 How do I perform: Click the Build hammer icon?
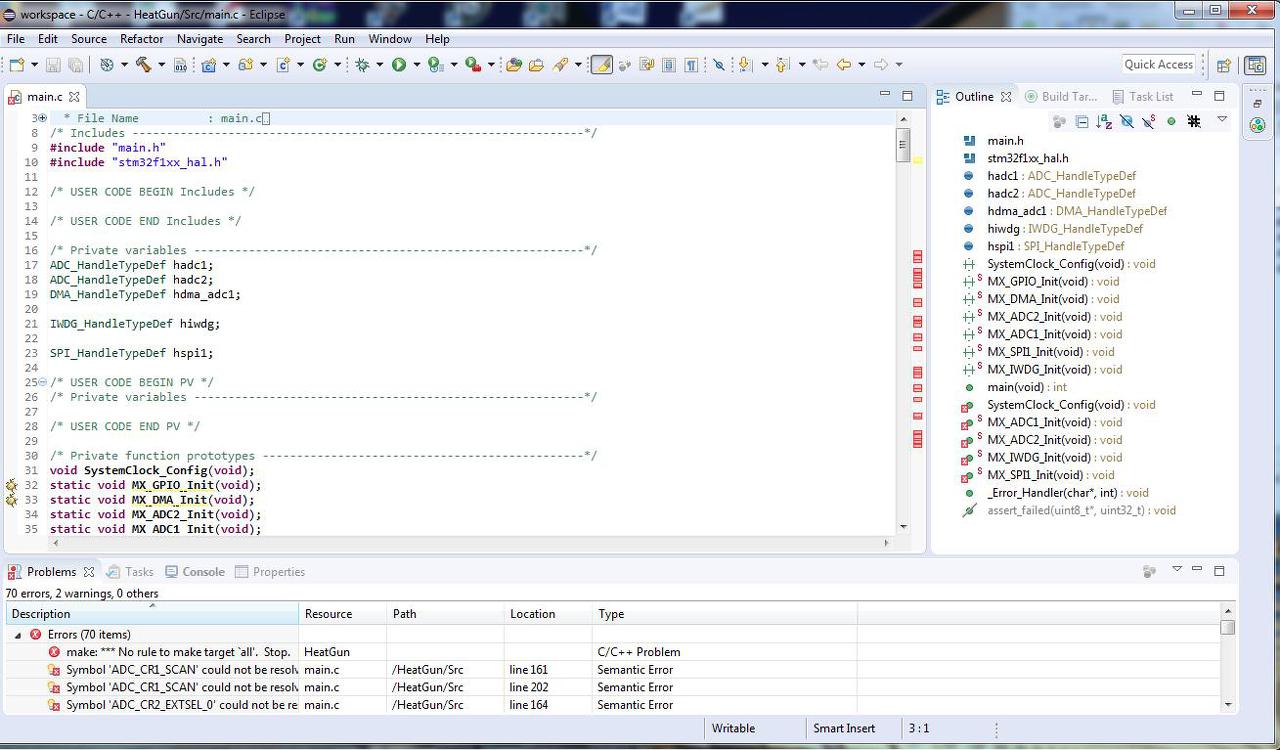[143, 65]
